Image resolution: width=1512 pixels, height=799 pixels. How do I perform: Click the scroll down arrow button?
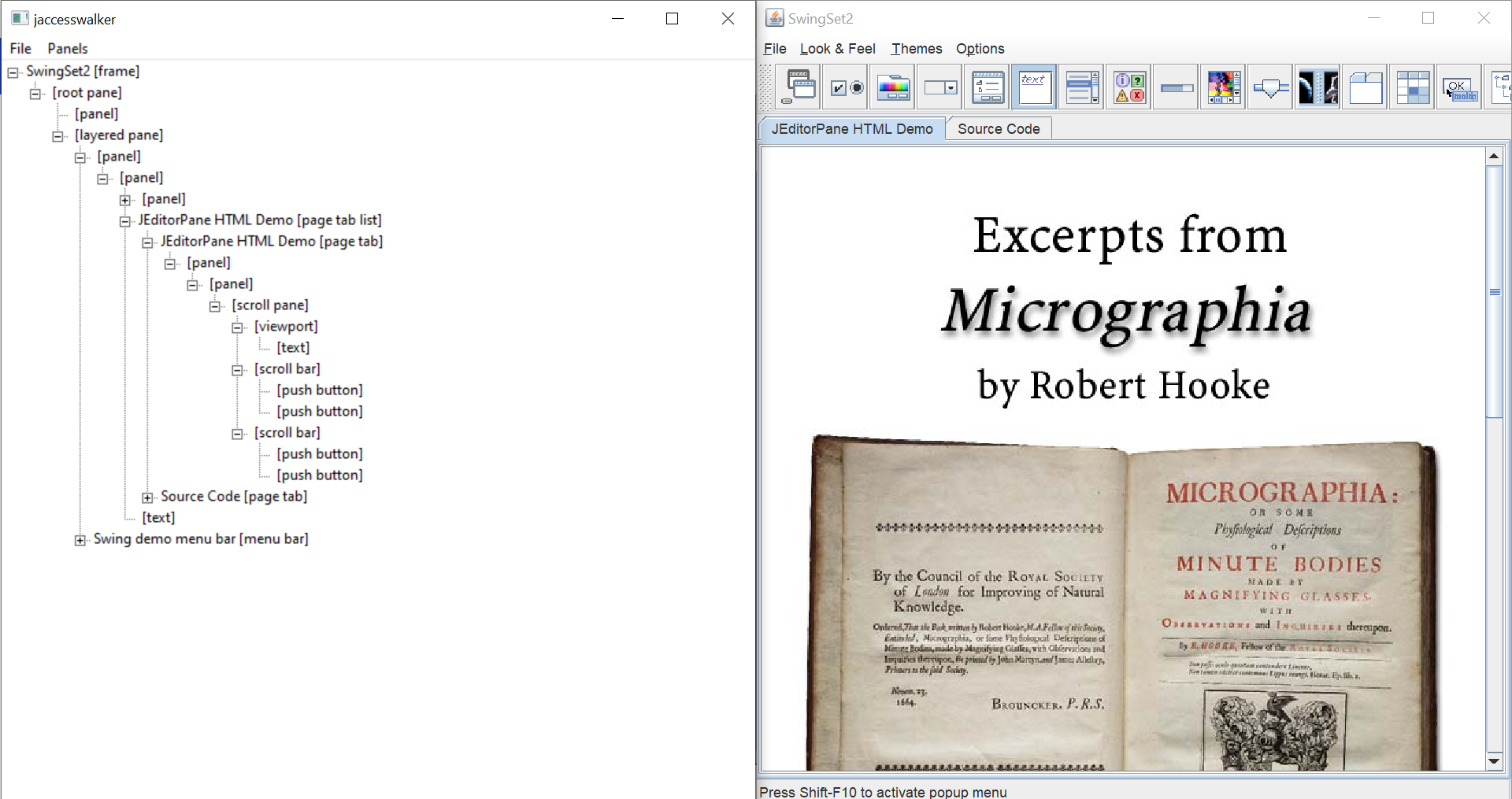[1493, 760]
